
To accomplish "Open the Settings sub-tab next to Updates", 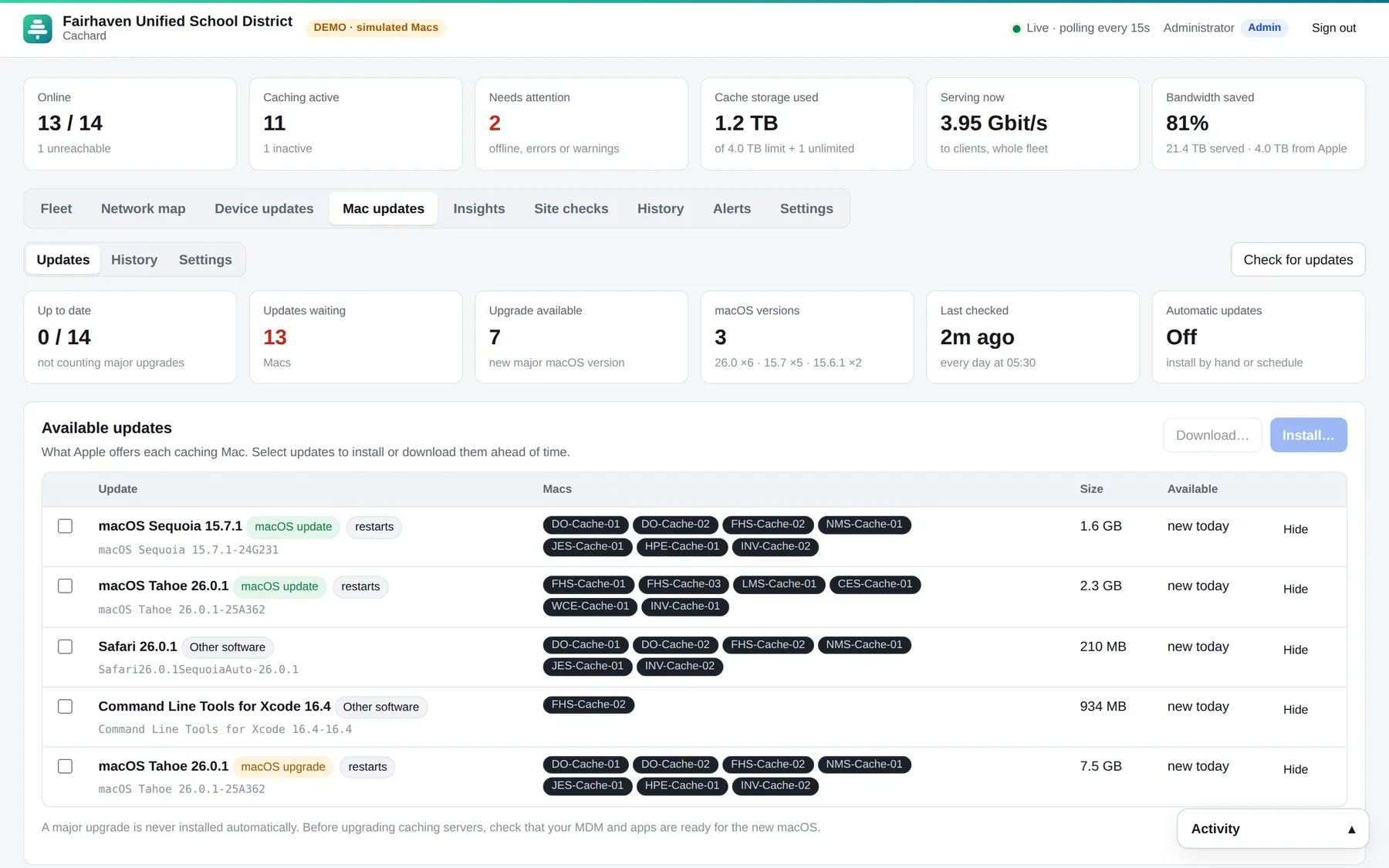I will (205, 260).
